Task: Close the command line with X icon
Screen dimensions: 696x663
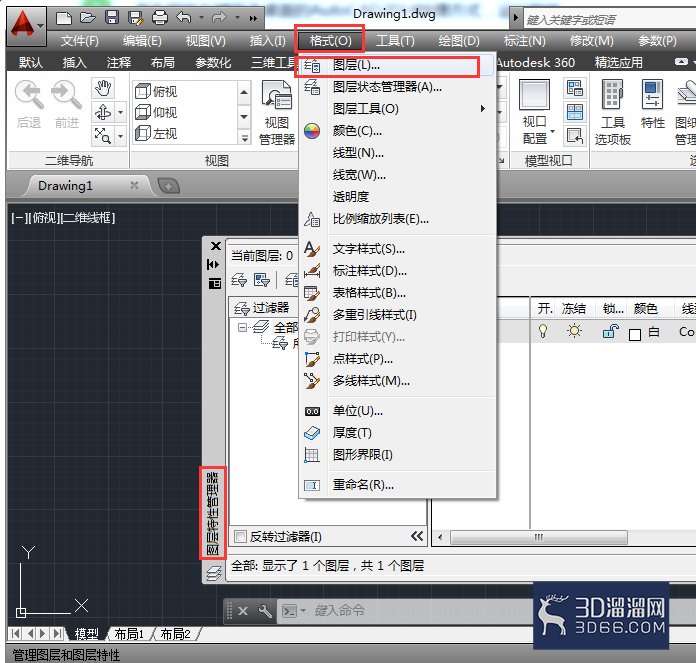Action: coord(243,611)
